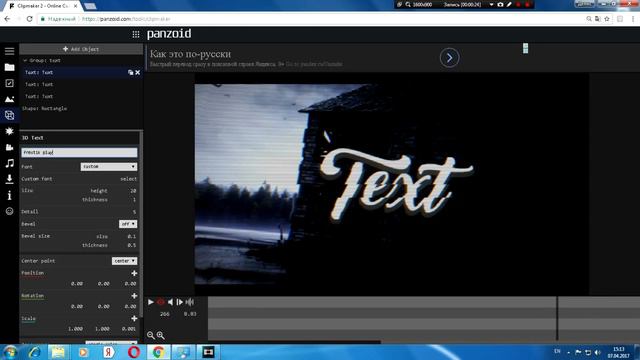
Task: Open the Font dropdown
Action: pos(109,167)
